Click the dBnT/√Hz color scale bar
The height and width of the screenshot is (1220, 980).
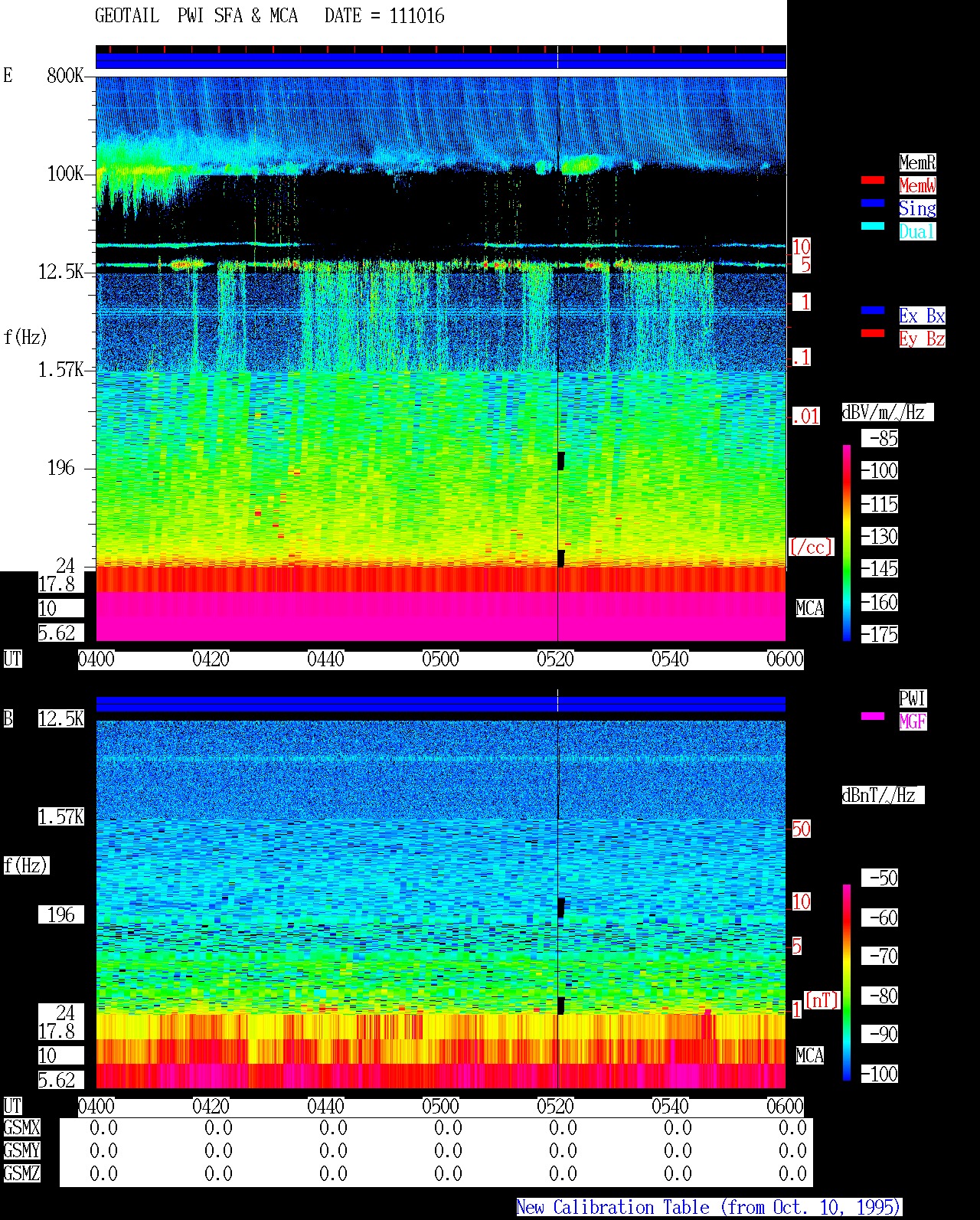tap(847, 982)
